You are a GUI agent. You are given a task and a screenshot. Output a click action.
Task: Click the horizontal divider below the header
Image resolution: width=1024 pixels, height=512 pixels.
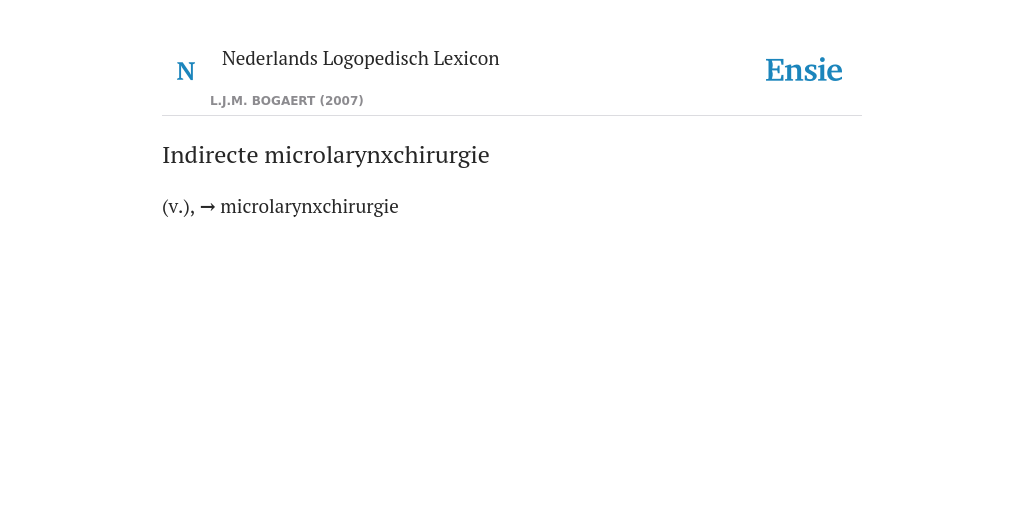[x=512, y=116]
